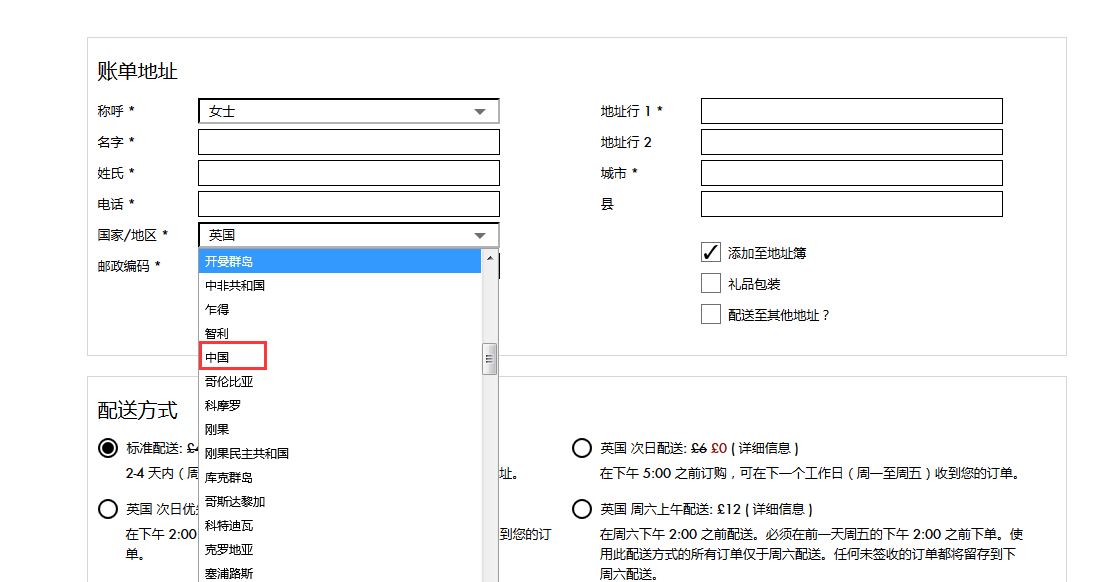
Task: Check the 配送至其他地址 checkbox
Action: pyautogui.click(x=711, y=314)
